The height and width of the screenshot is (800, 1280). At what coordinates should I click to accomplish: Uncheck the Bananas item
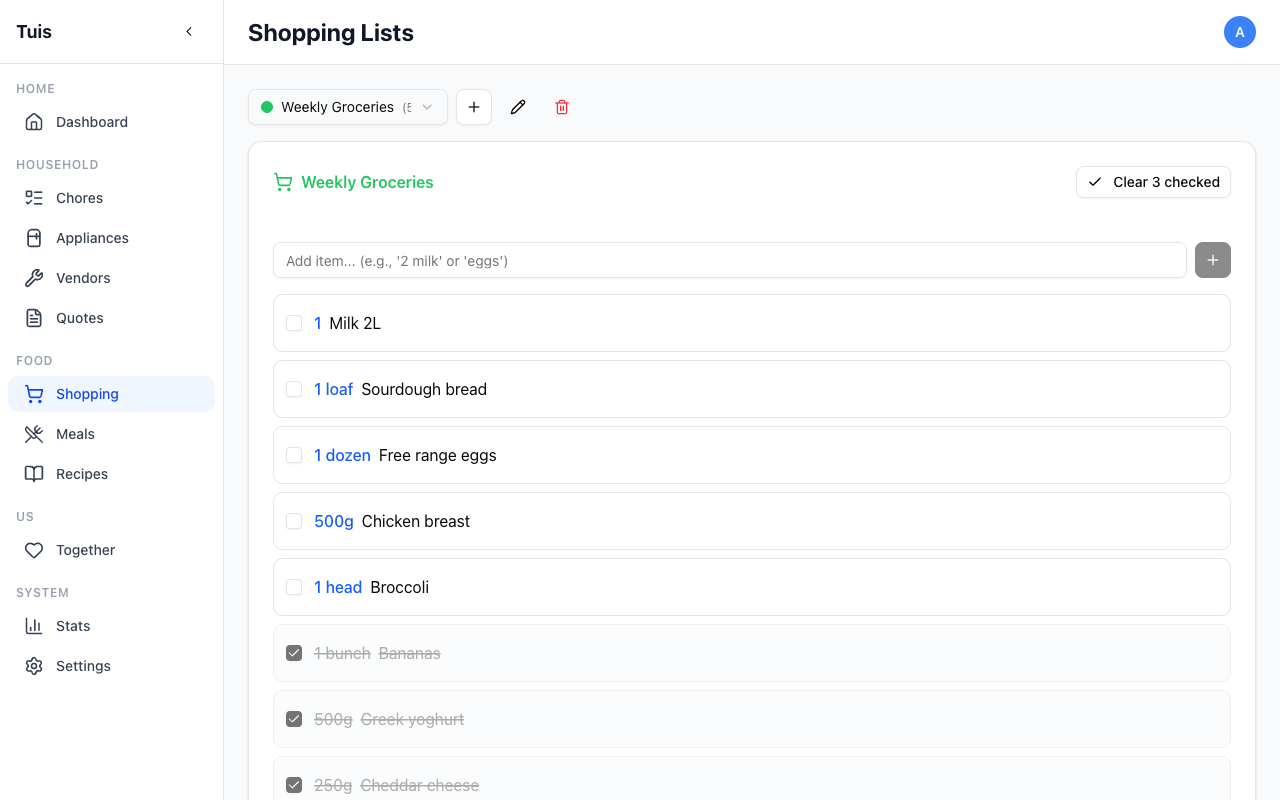(294, 652)
